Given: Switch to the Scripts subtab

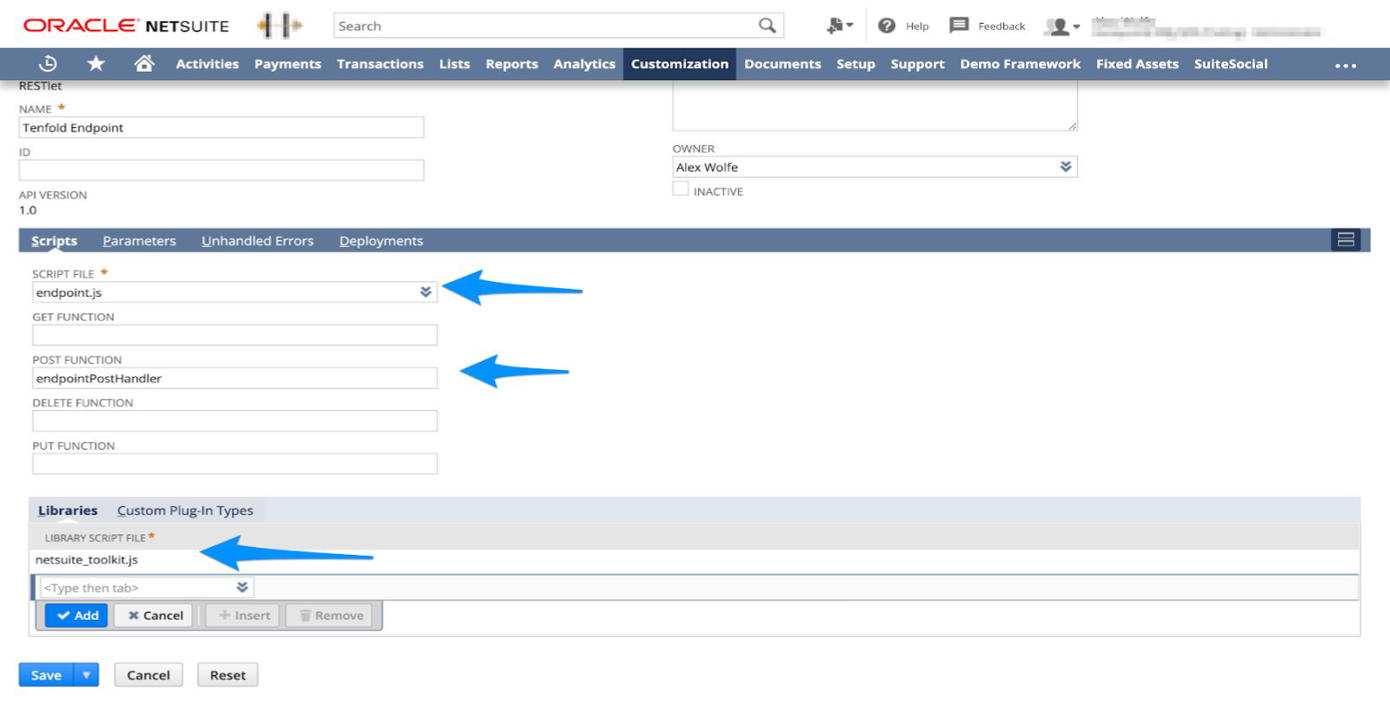Looking at the screenshot, I should (x=54, y=241).
